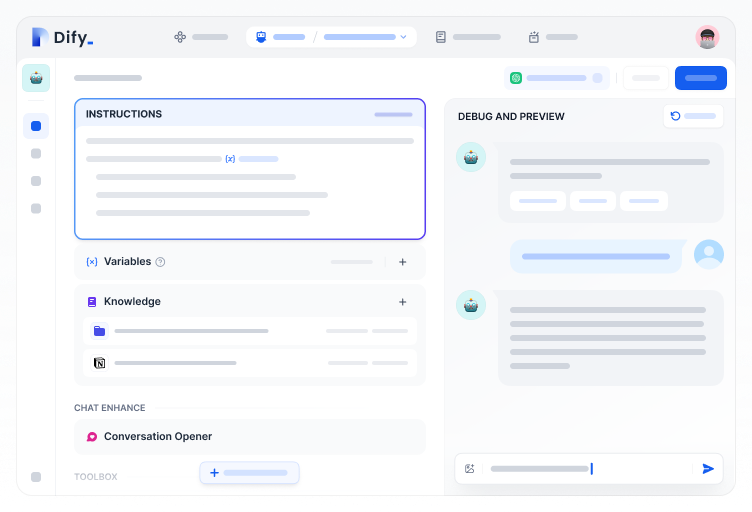Click the Variables help question mark icon
Viewport: 752px width, 512px height.
pos(160,262)
